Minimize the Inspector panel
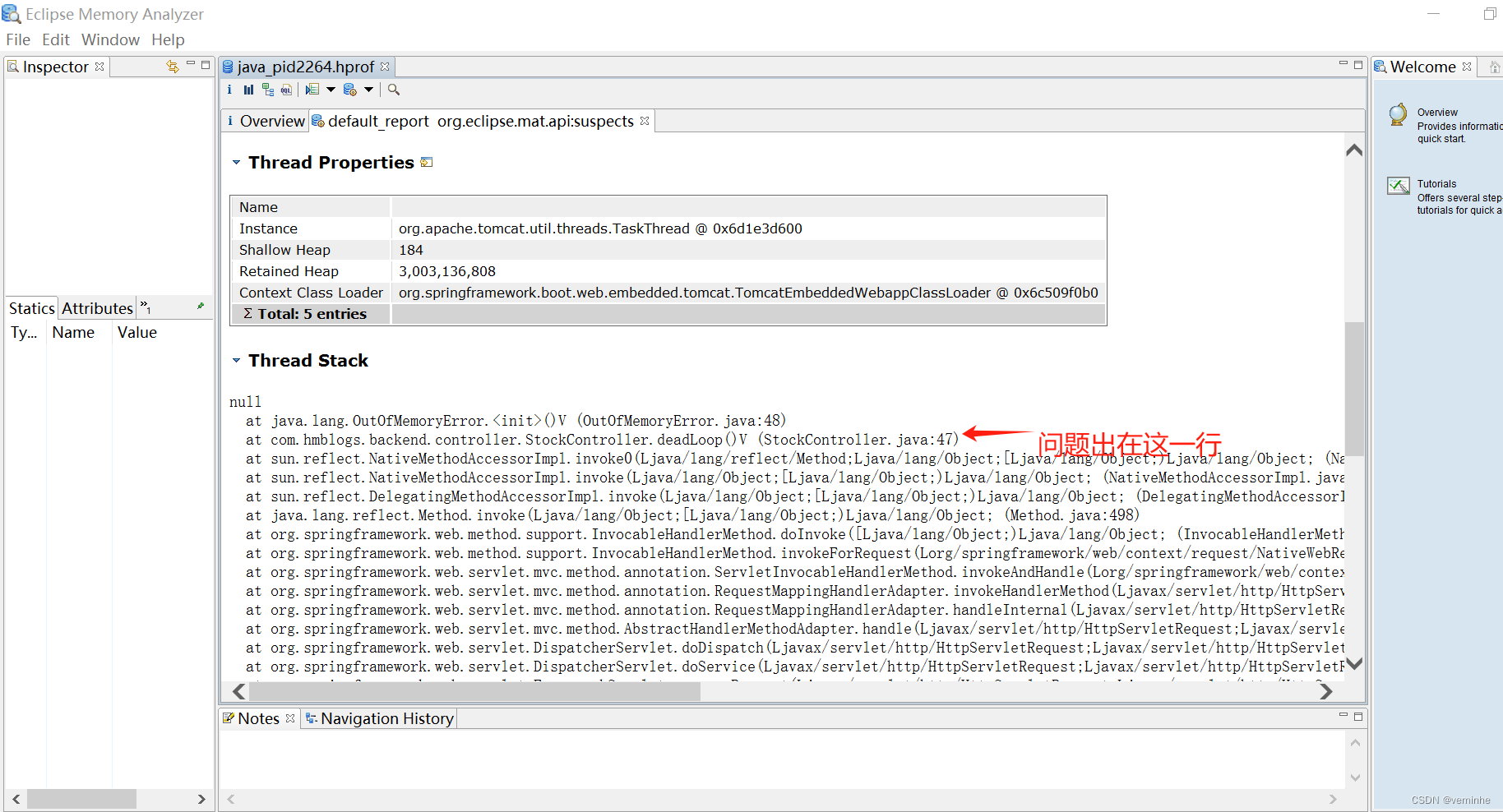 191,64
